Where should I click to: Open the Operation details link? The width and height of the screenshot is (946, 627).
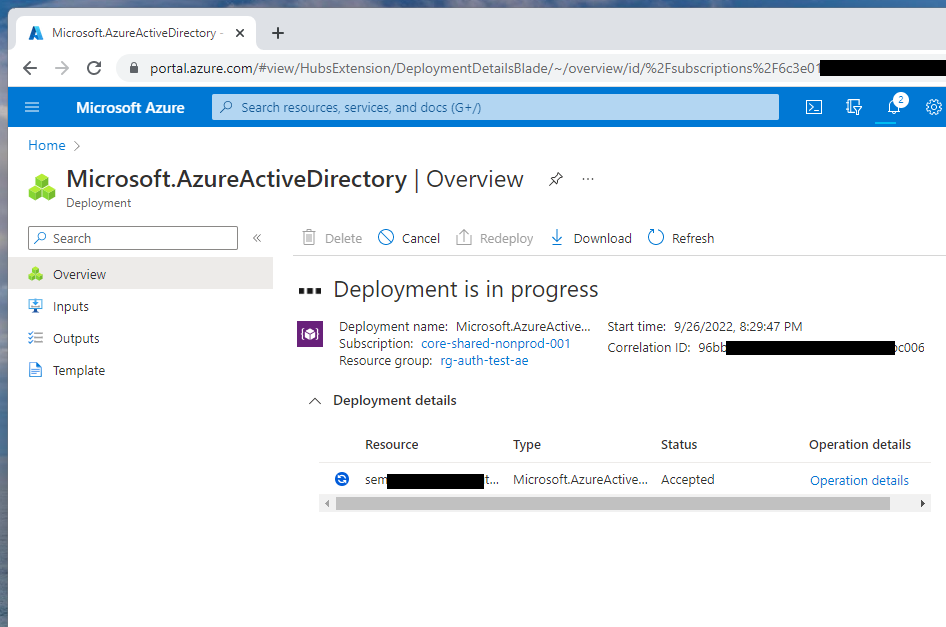859,480
